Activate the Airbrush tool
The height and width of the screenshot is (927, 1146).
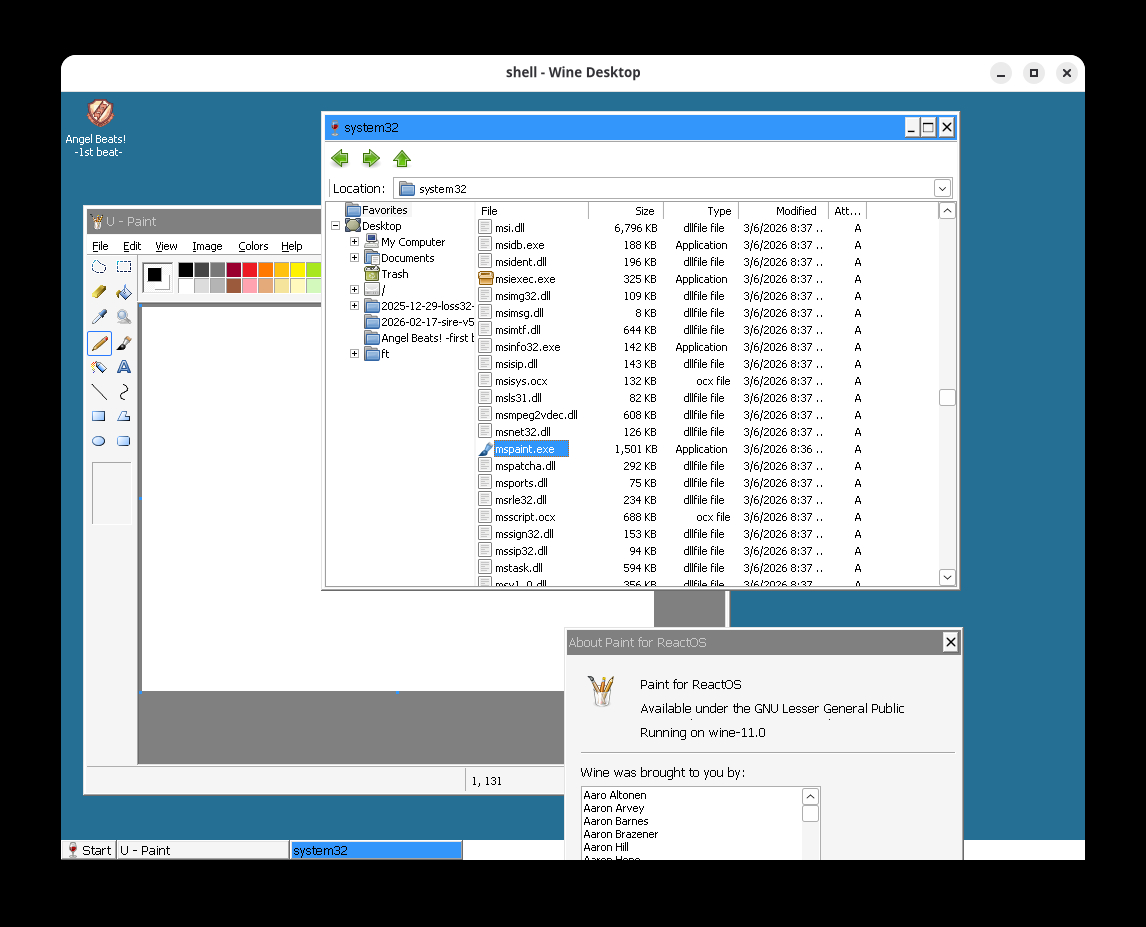99,367
